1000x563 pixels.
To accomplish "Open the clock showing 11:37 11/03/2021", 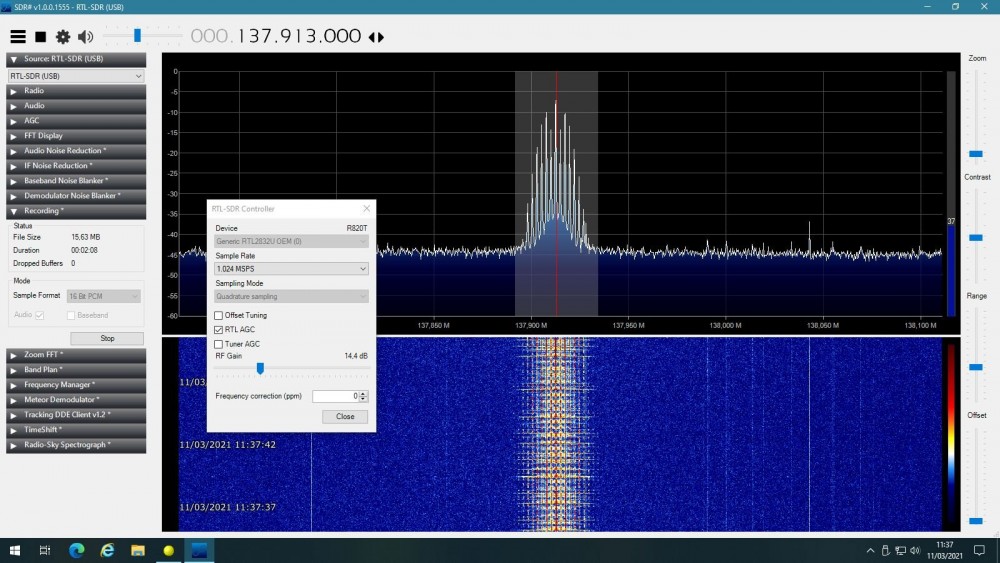I will (x=945, y=550).
